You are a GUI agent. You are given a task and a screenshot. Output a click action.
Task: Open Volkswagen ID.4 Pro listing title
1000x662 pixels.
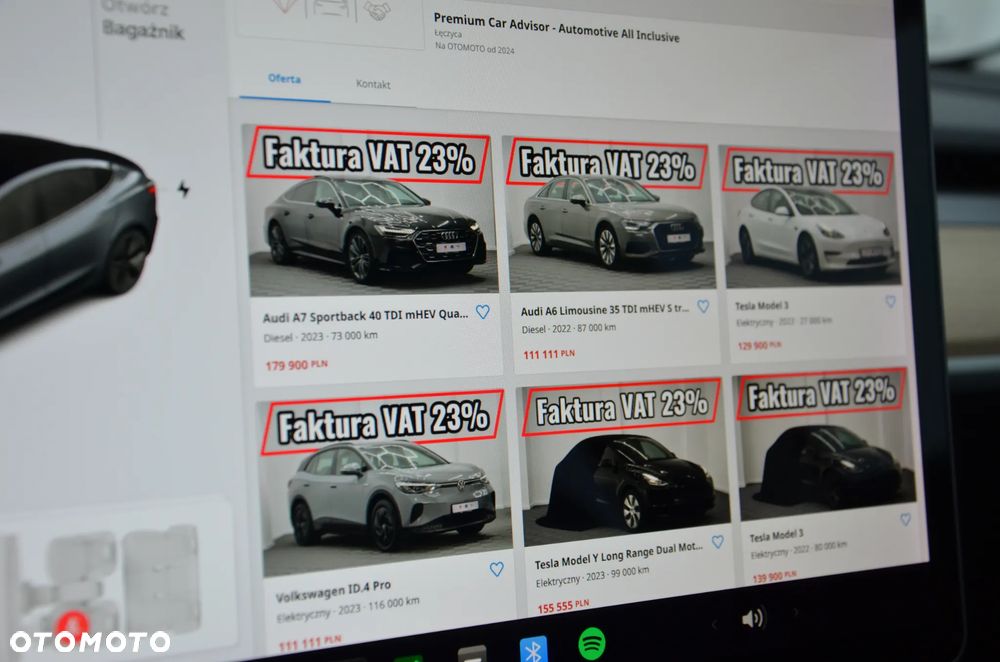point(334,591)
